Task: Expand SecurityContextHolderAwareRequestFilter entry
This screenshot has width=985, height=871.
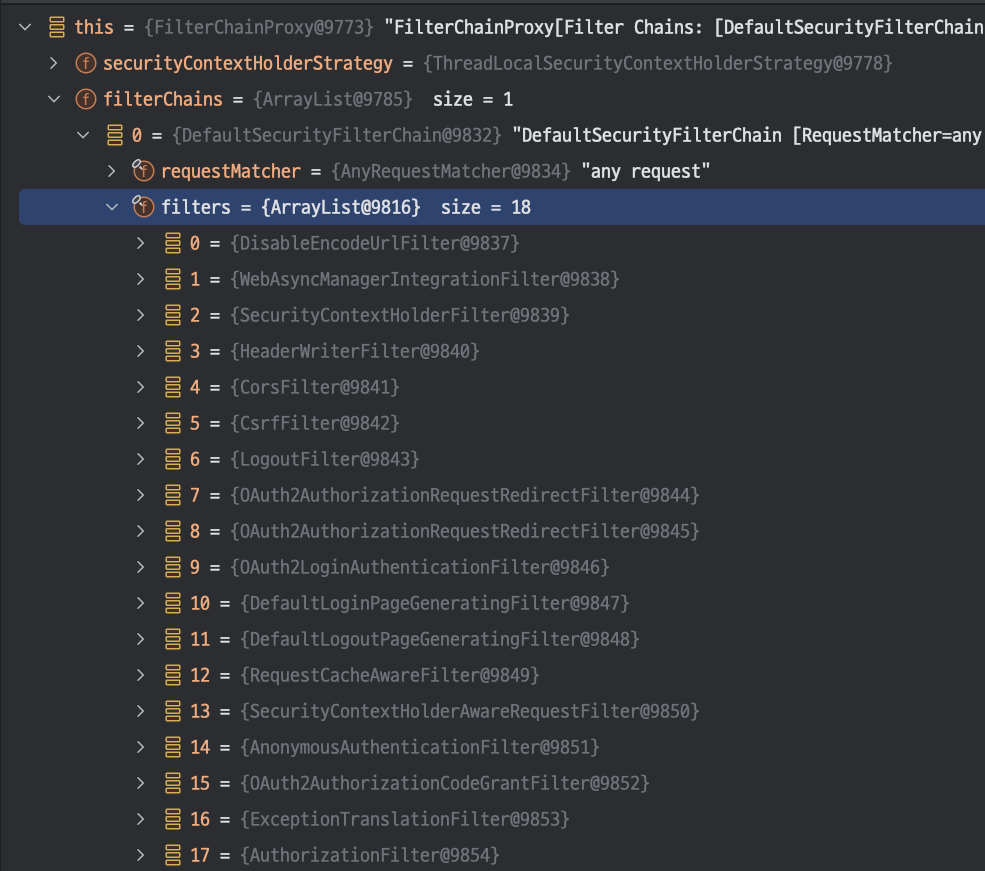Action: point(141,711)
